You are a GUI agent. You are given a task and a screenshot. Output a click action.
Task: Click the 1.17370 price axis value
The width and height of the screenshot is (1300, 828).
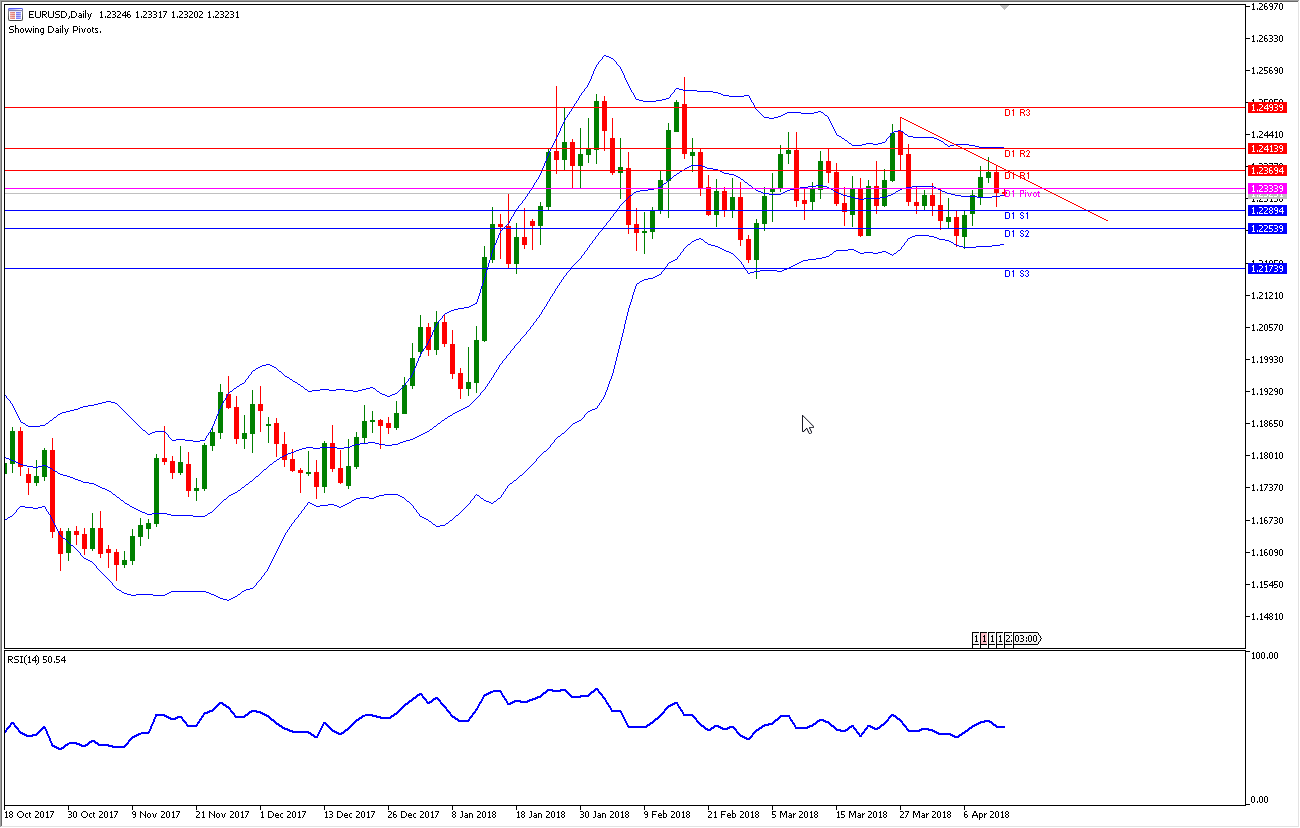[x=1265, y=488]
